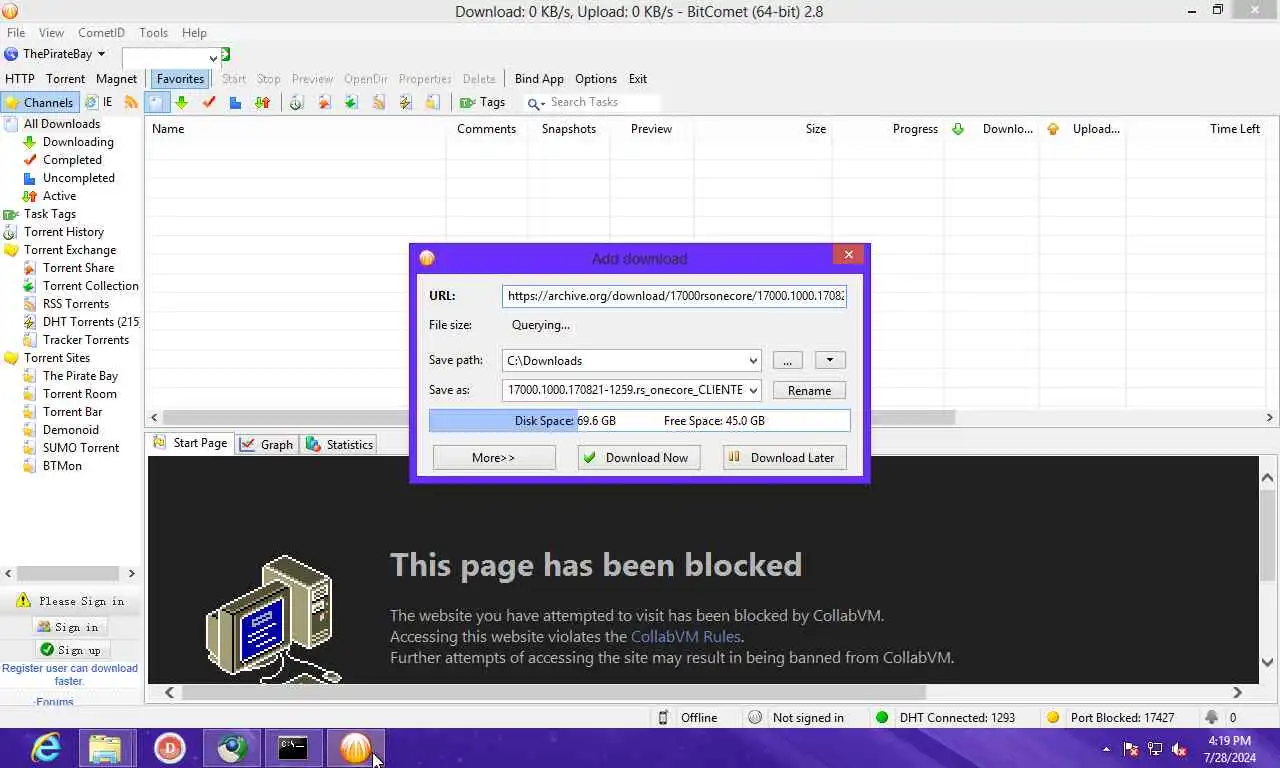Screen dimensions: 1280x768
Task: Switch to the Statistics tab
Action: (339, 445)
